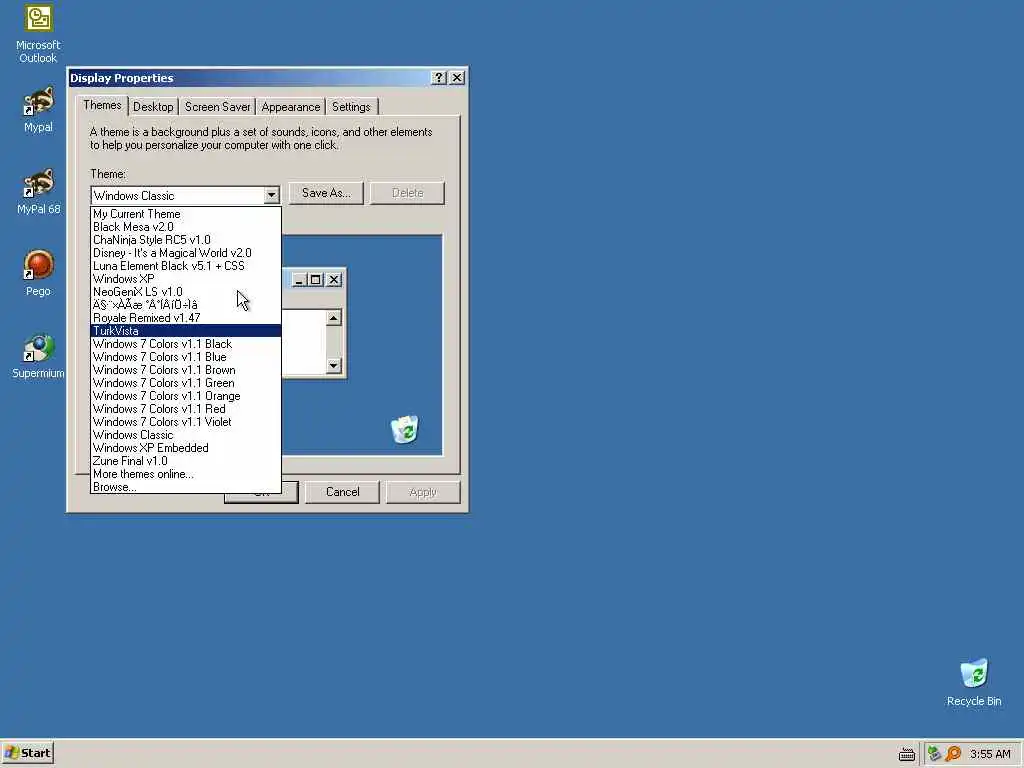
Task: Switch to the Appearance tab
Action: point(291,107)
